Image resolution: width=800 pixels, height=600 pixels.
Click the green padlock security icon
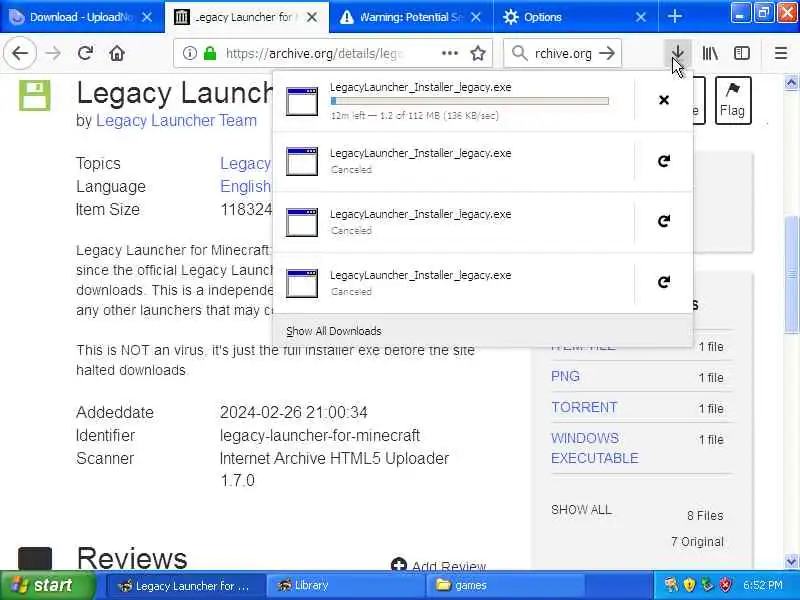210,53
